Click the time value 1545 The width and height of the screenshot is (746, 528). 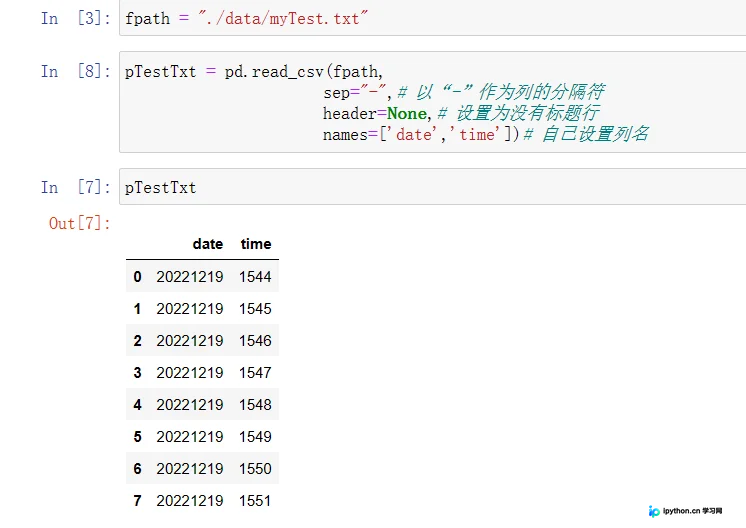click(x=255, y=309)
